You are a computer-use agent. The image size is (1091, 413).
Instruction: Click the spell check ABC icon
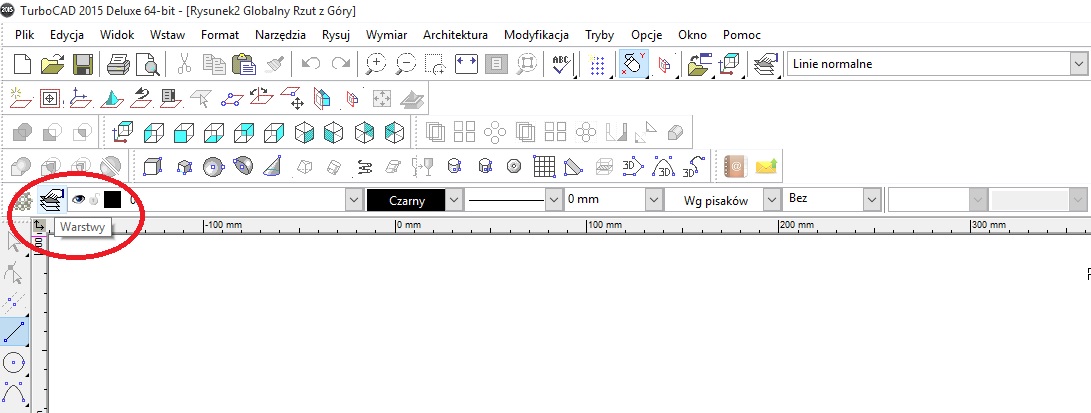pos(561,65)
